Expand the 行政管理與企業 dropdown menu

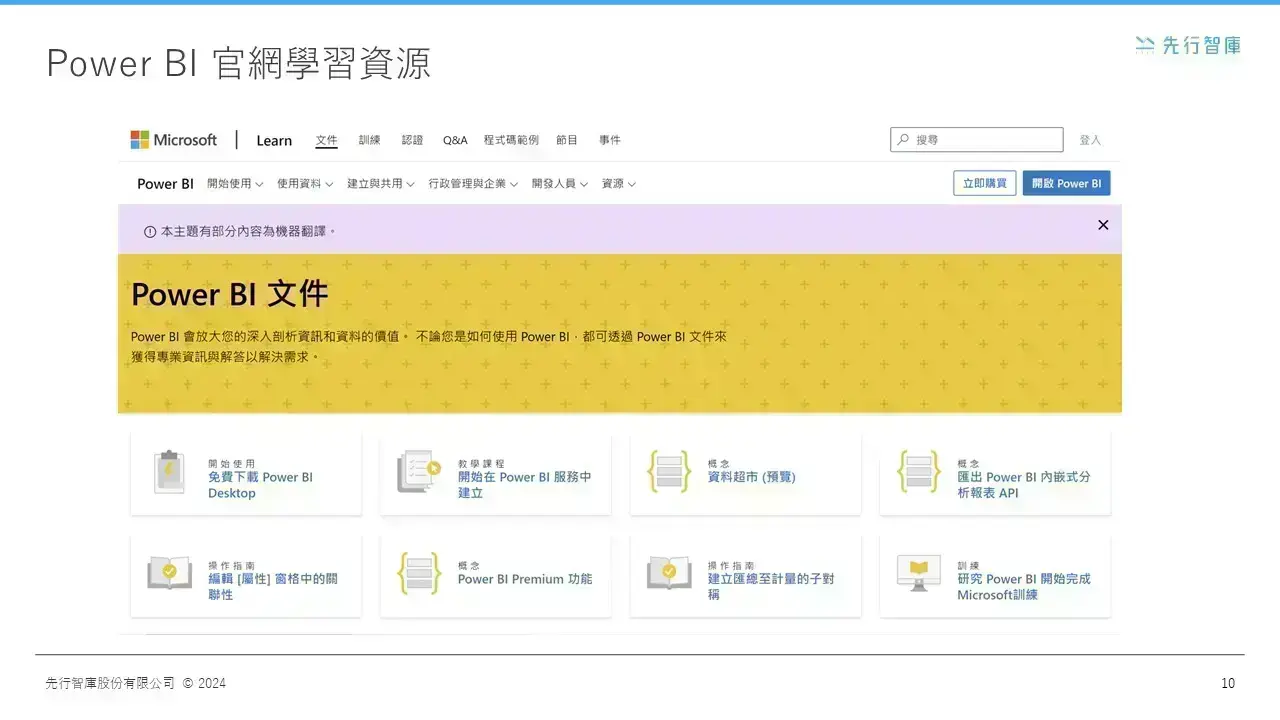(x=473, y=184)
